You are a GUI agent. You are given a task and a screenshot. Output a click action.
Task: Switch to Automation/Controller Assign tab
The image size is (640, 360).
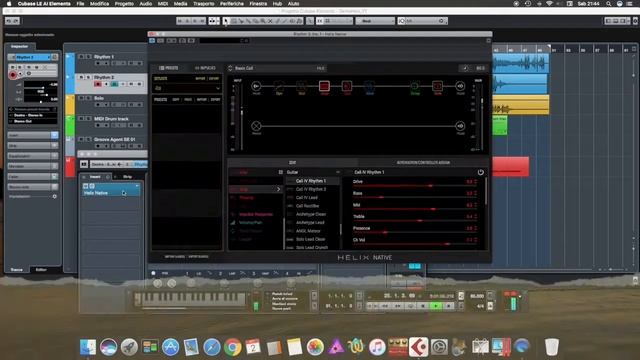click(x=423, y=162)
